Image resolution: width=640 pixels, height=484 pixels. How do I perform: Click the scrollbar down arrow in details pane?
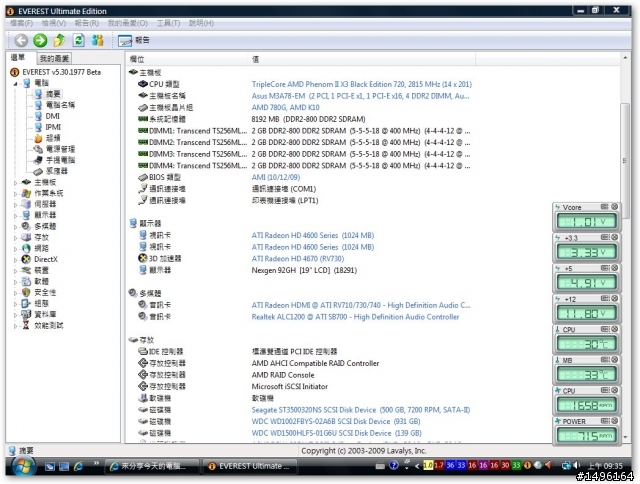pos(625,437)
